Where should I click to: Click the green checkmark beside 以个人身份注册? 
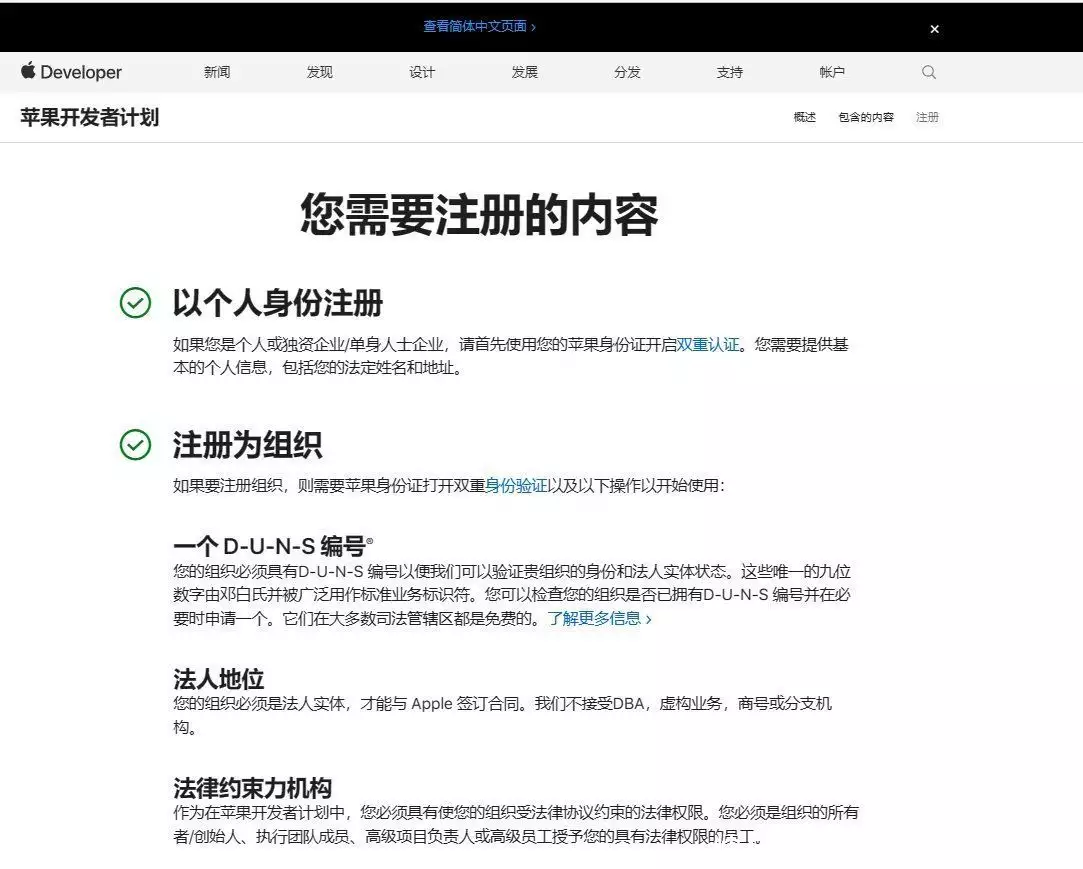pyautogui.click(x=135, y=303)
